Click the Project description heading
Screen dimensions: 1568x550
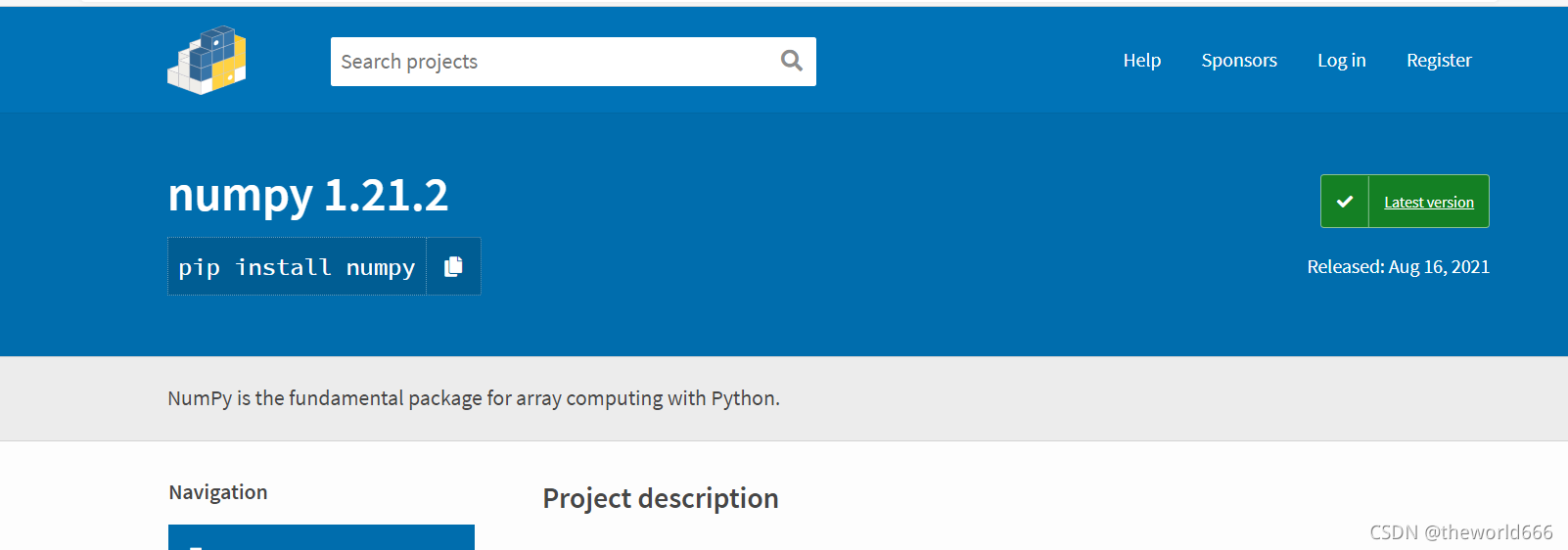[661, 498]
